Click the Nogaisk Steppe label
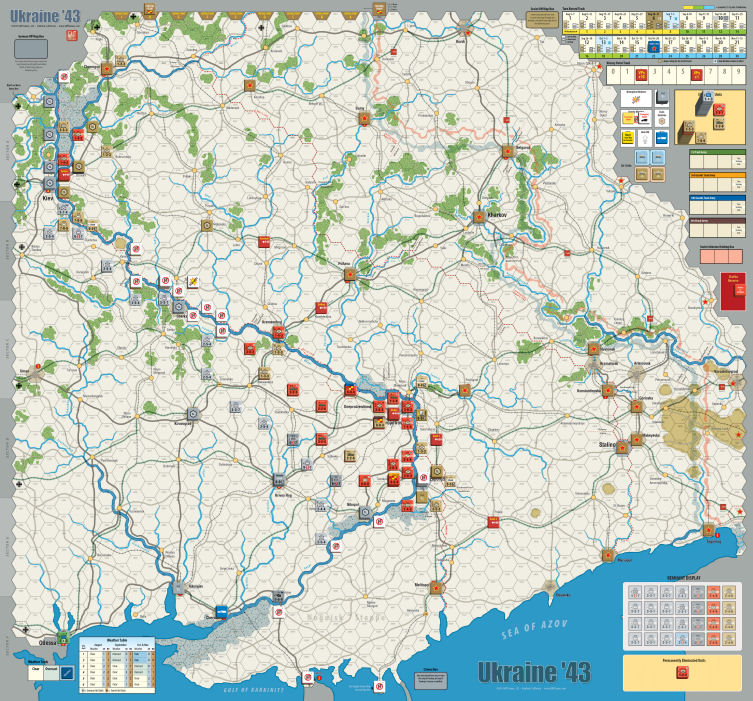This screenshot has height=701, width=753. pos(346,617)
